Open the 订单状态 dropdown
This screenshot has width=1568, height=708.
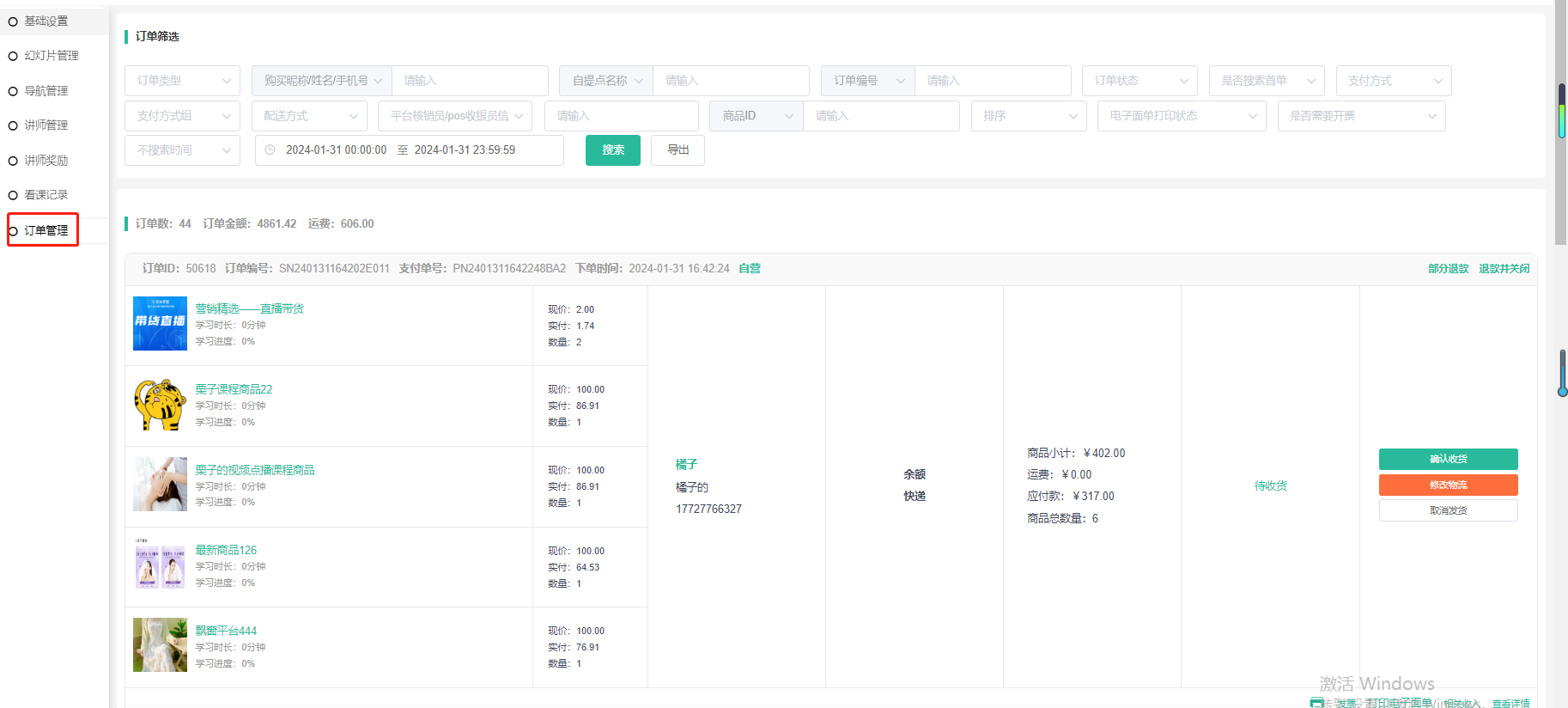[1139, 81]
